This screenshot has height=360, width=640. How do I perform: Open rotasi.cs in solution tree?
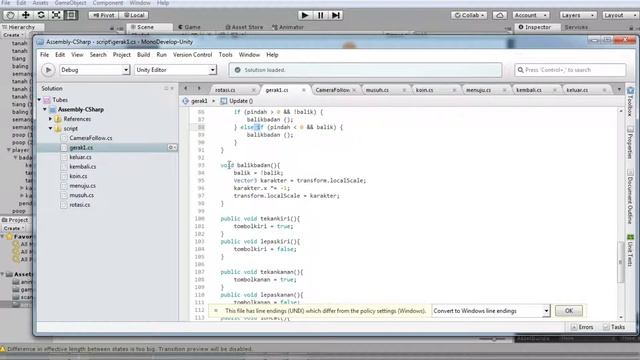point(80,205)
